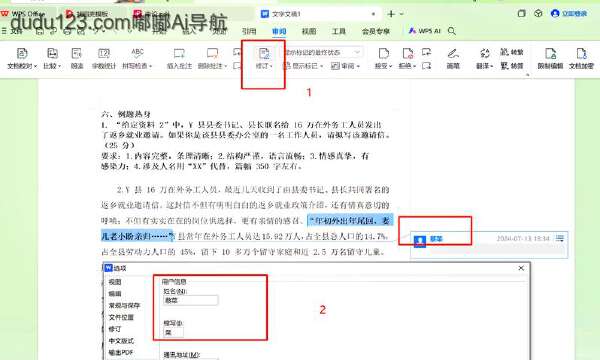Click the 插入批注 insert comment icon
The width and height of the screenshot is (600, 360).
(179, 58)
